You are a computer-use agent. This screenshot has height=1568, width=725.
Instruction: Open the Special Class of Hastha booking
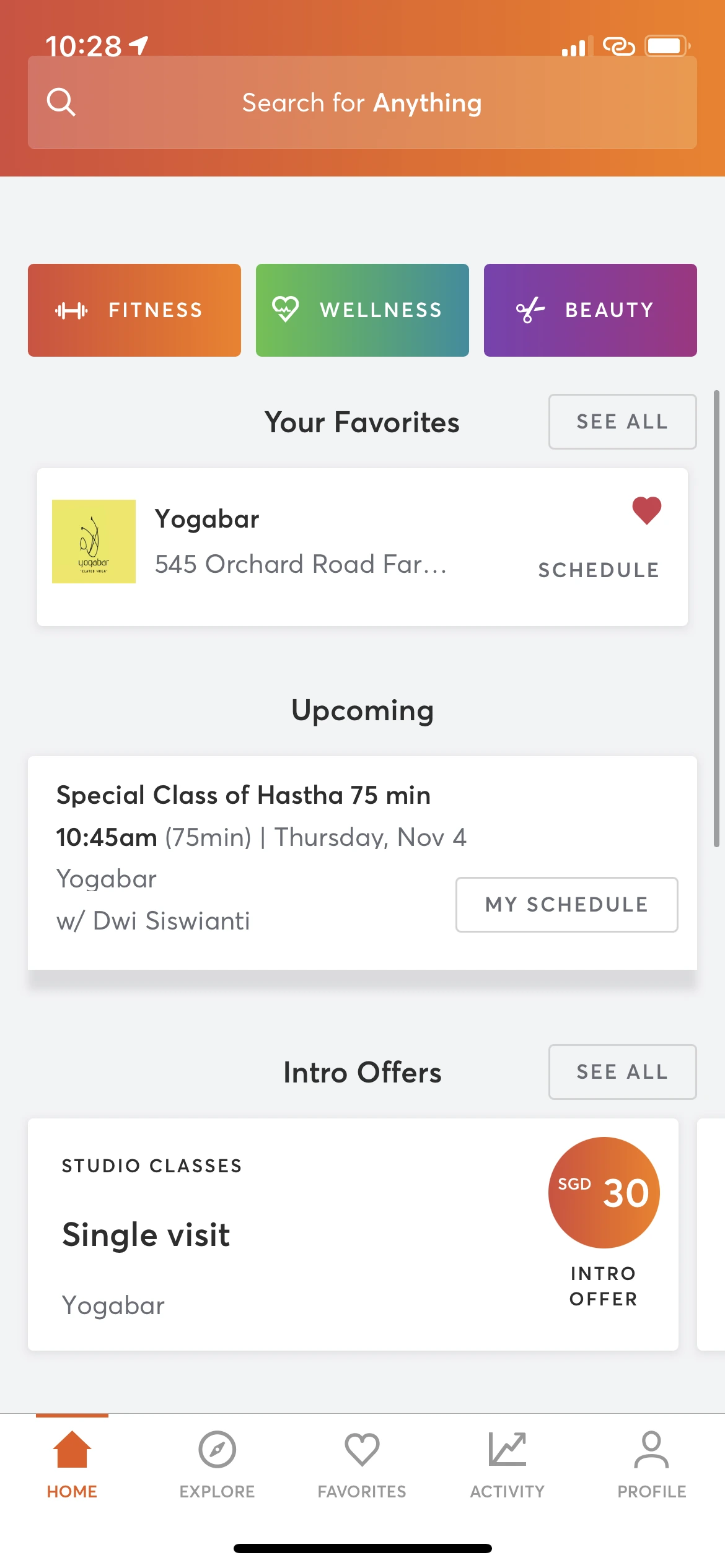[362, 863]
